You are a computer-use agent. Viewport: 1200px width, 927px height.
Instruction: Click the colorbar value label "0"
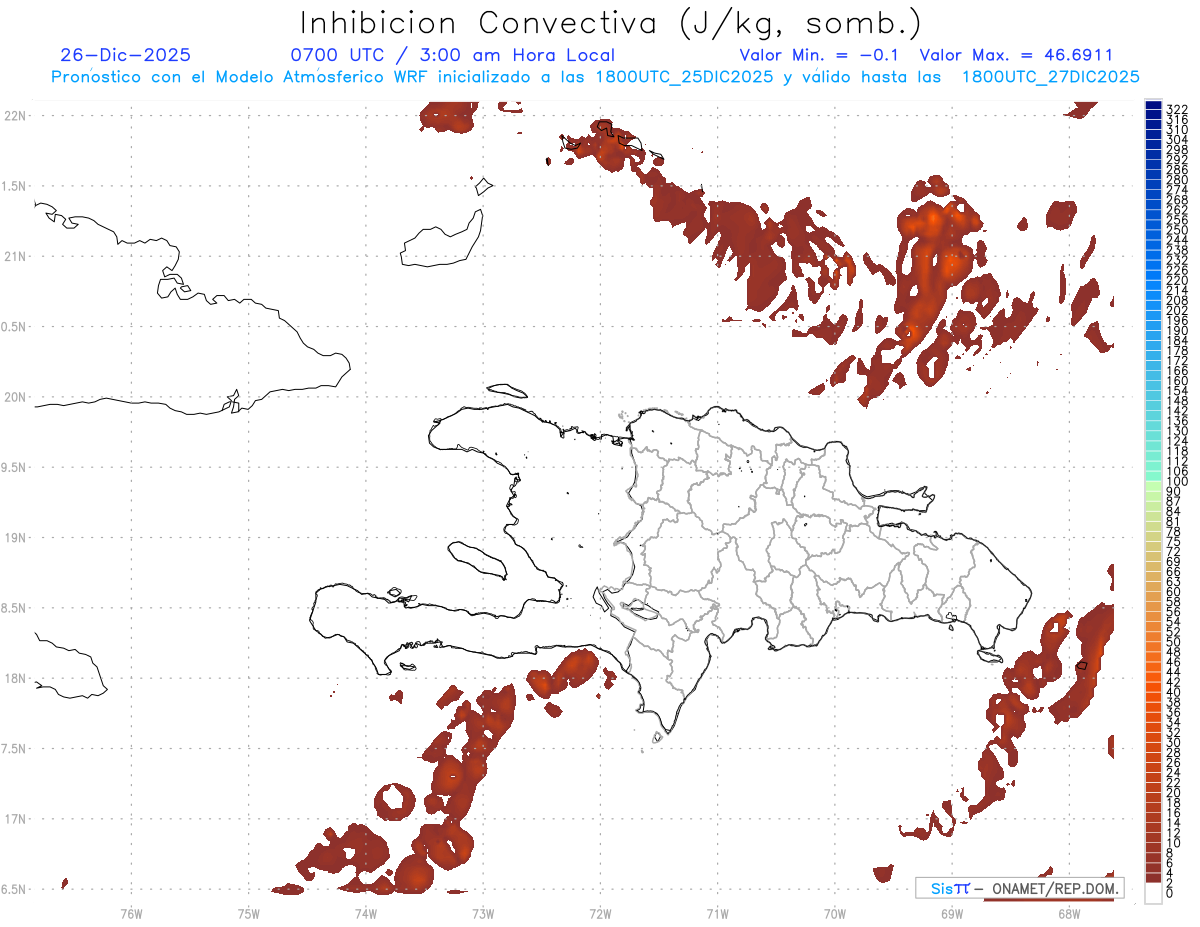(1169, 892)
